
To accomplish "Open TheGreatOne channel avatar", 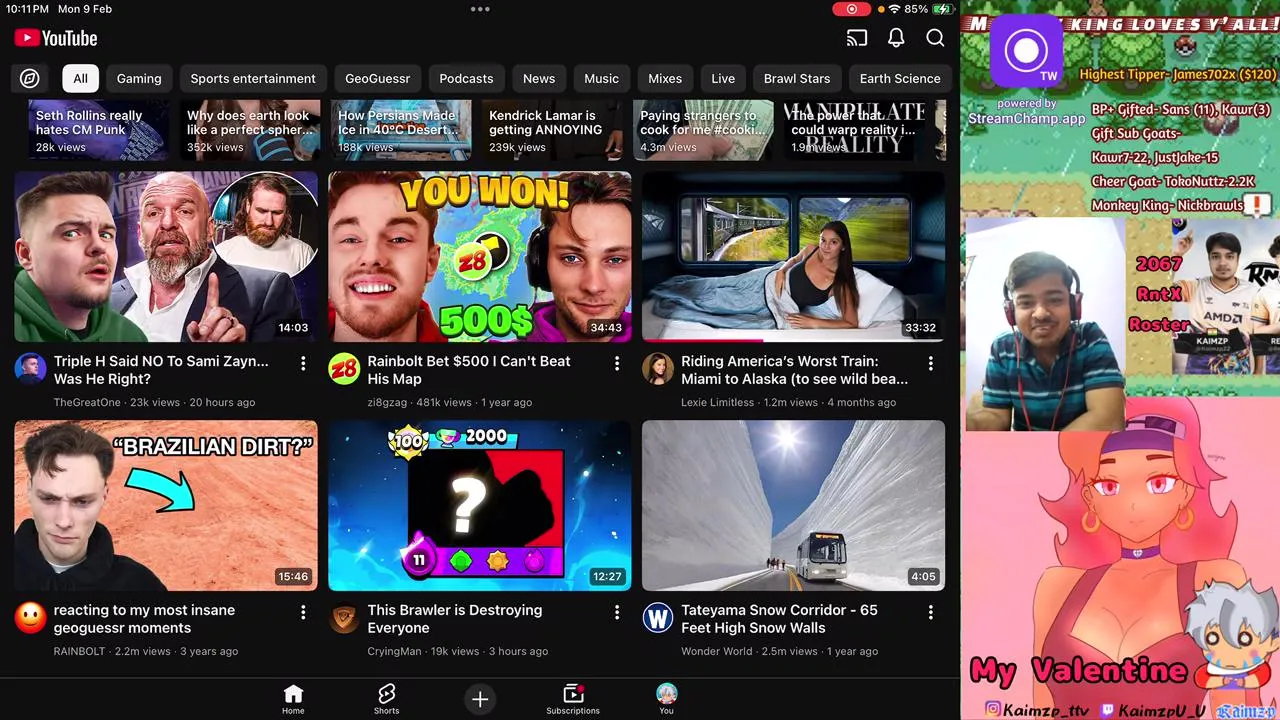I will tap(30, 369).
